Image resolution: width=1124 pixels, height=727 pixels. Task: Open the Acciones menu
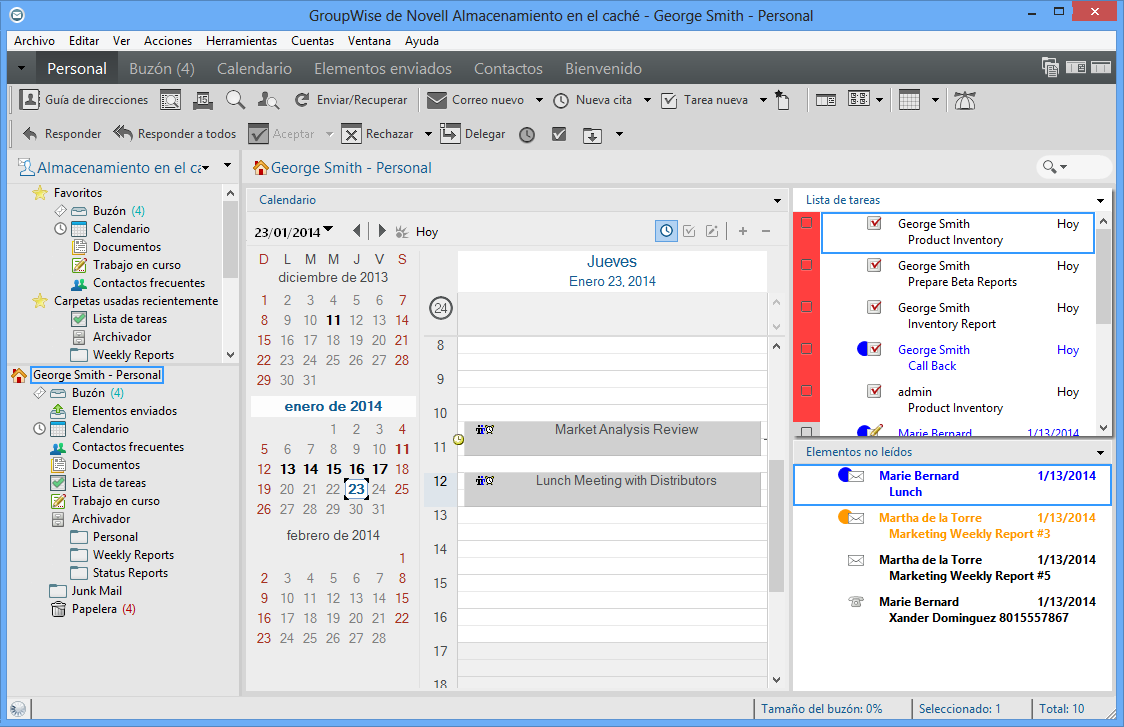pyautogui.click(x=168, y=41)
